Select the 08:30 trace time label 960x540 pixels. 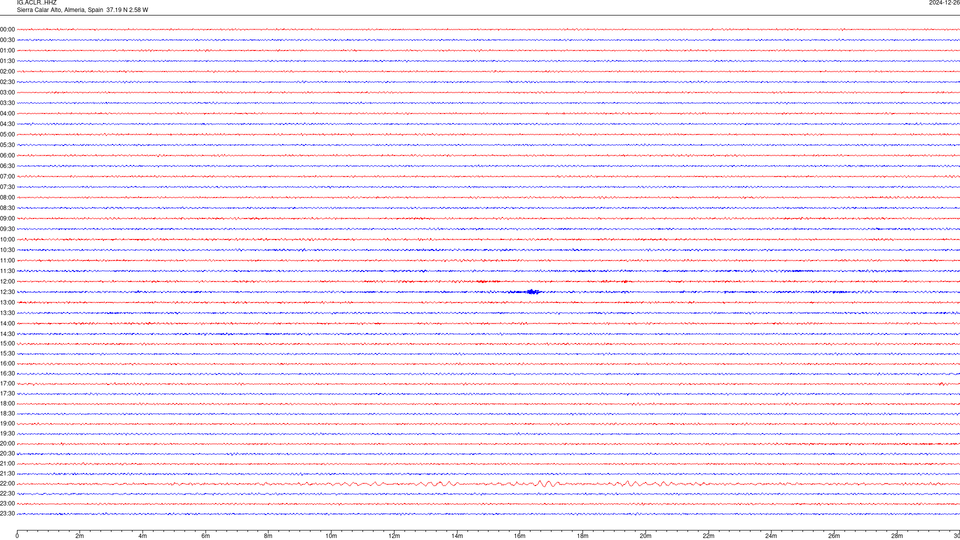(x=7, y=208)
